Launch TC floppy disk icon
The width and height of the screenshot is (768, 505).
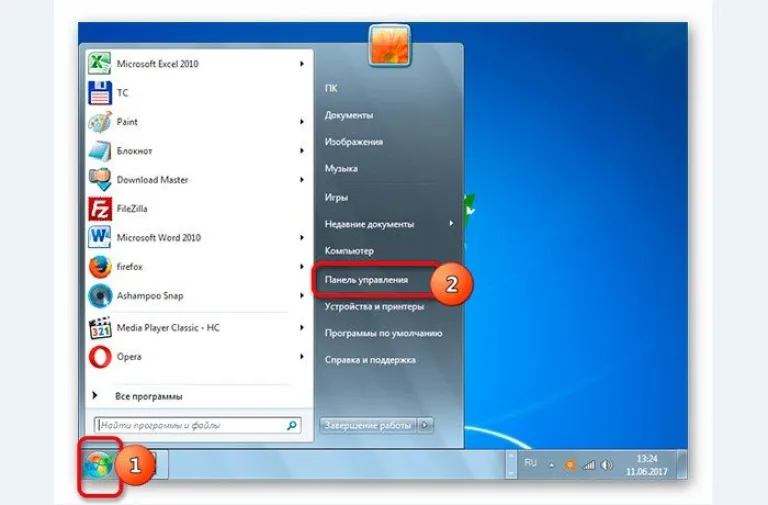[100, 93]
